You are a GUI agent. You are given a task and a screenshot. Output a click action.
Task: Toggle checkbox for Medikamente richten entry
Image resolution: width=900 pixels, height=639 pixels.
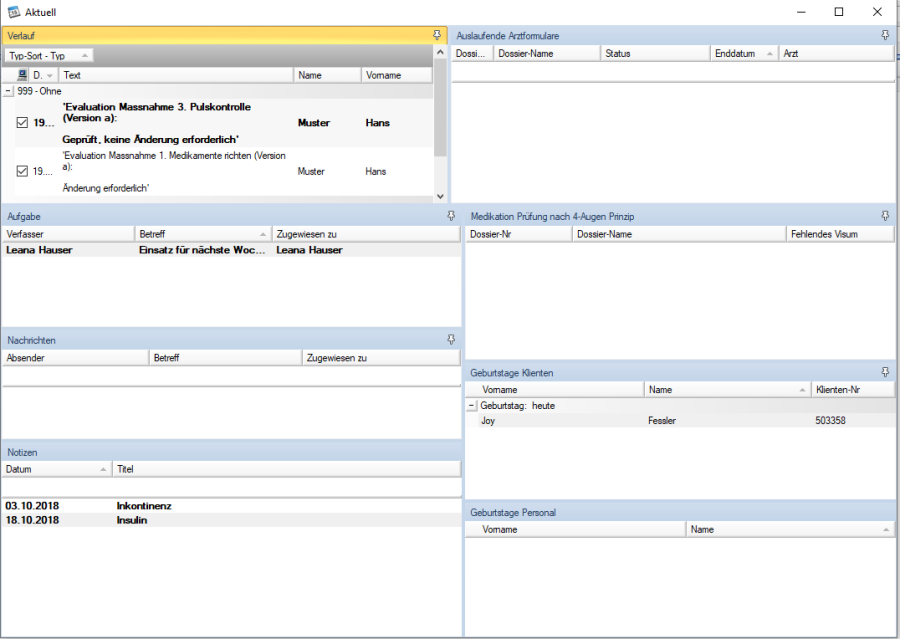pyautogui.click(x=23, y=171)
